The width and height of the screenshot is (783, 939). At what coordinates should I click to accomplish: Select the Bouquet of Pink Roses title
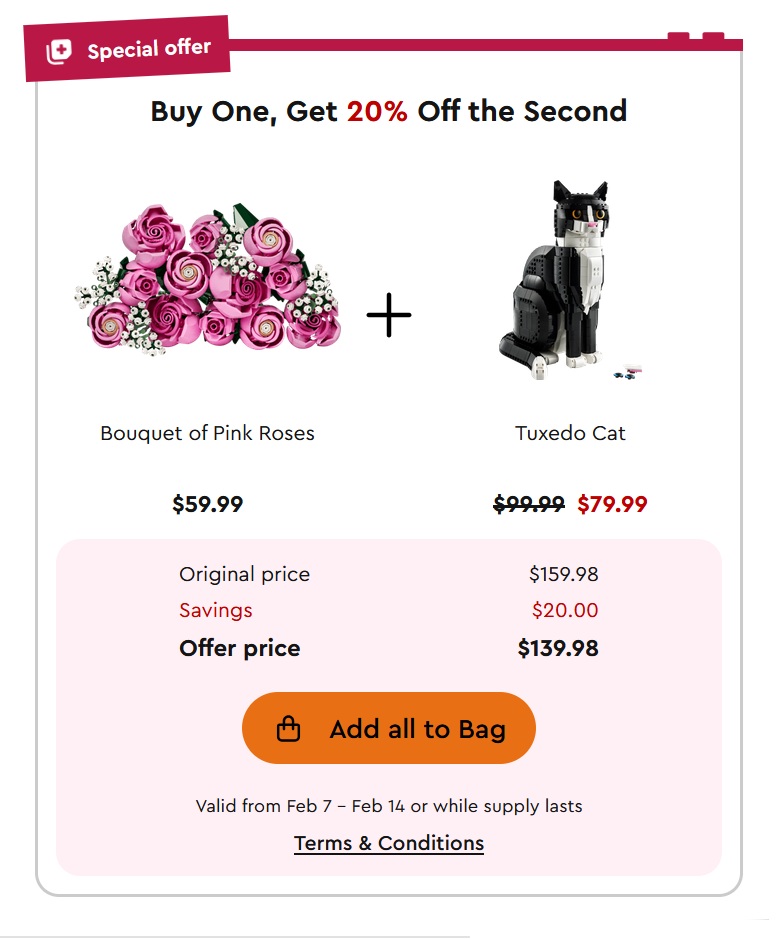[x=207, y=433]
